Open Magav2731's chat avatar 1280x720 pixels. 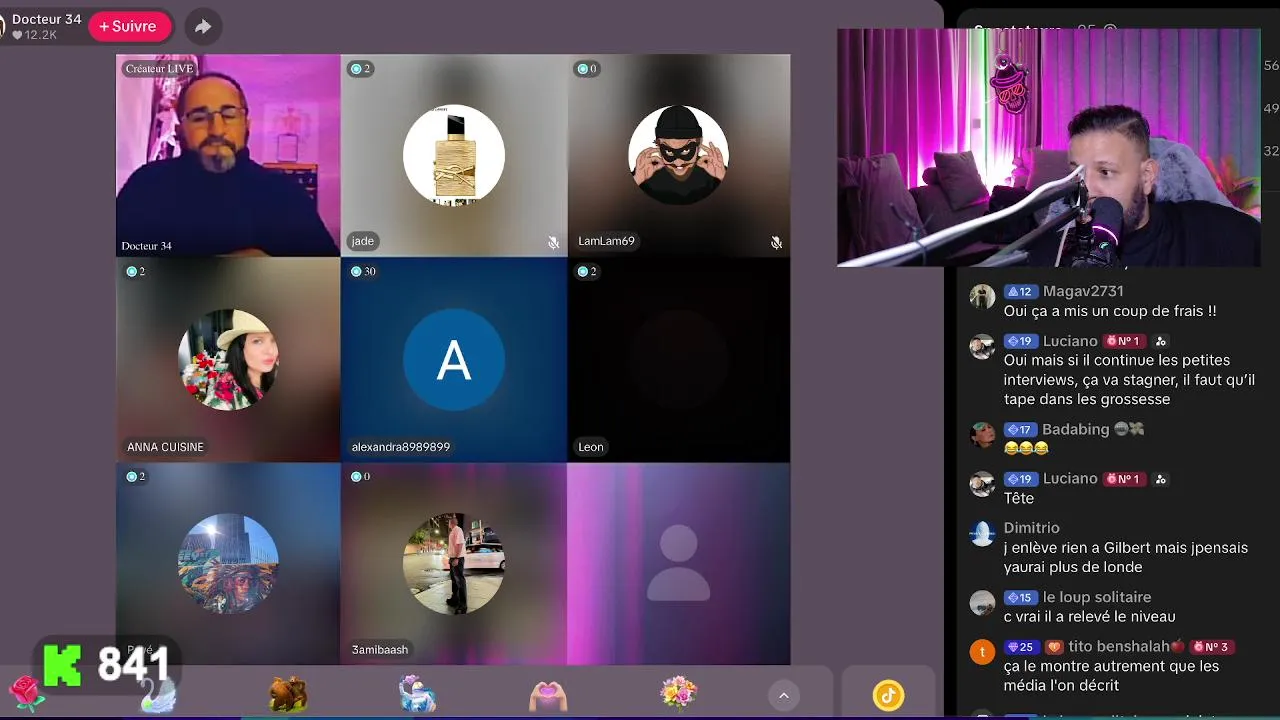(982, 297)
